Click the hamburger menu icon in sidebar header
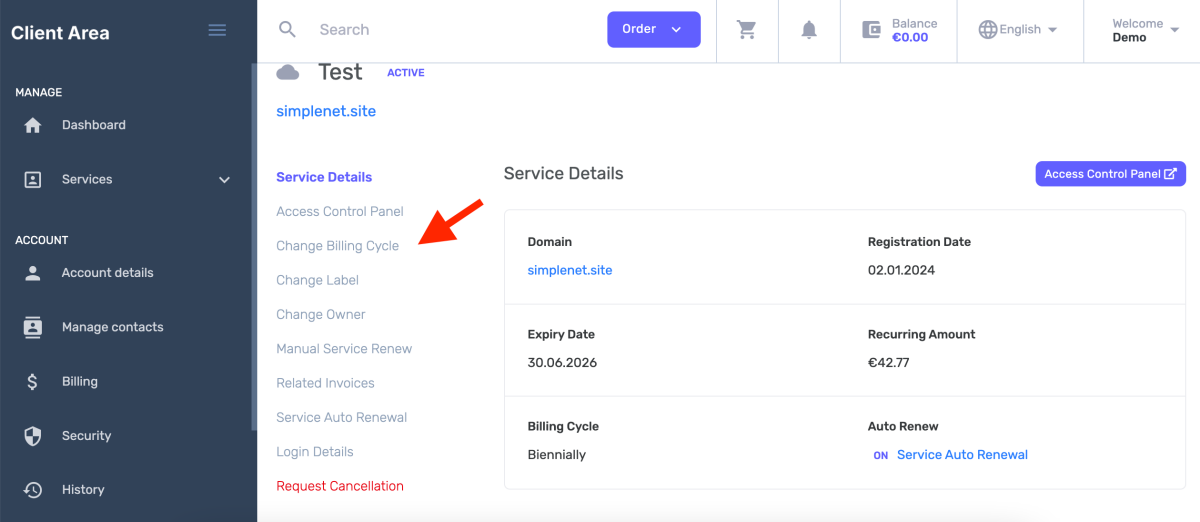The height and width of the screenshot is (522, 1200). (217, 30)
